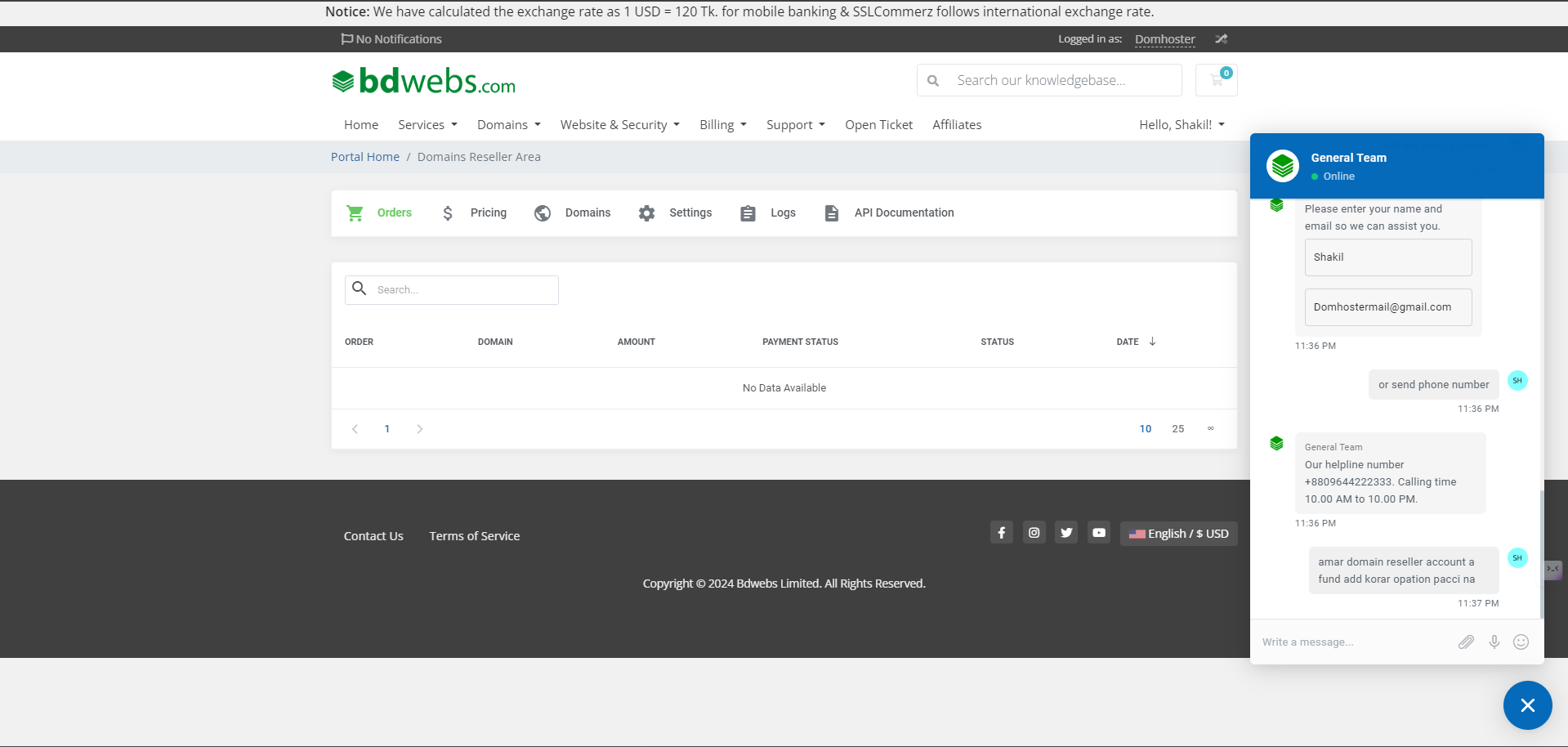Go to next page arrow in pagination
1568x747 pixels.
coord(419,429)
